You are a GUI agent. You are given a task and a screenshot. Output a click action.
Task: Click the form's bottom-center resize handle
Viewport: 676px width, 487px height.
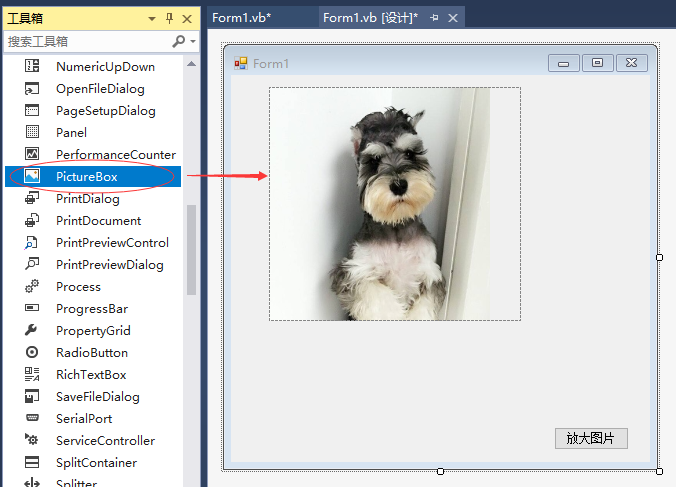[440, 471]
